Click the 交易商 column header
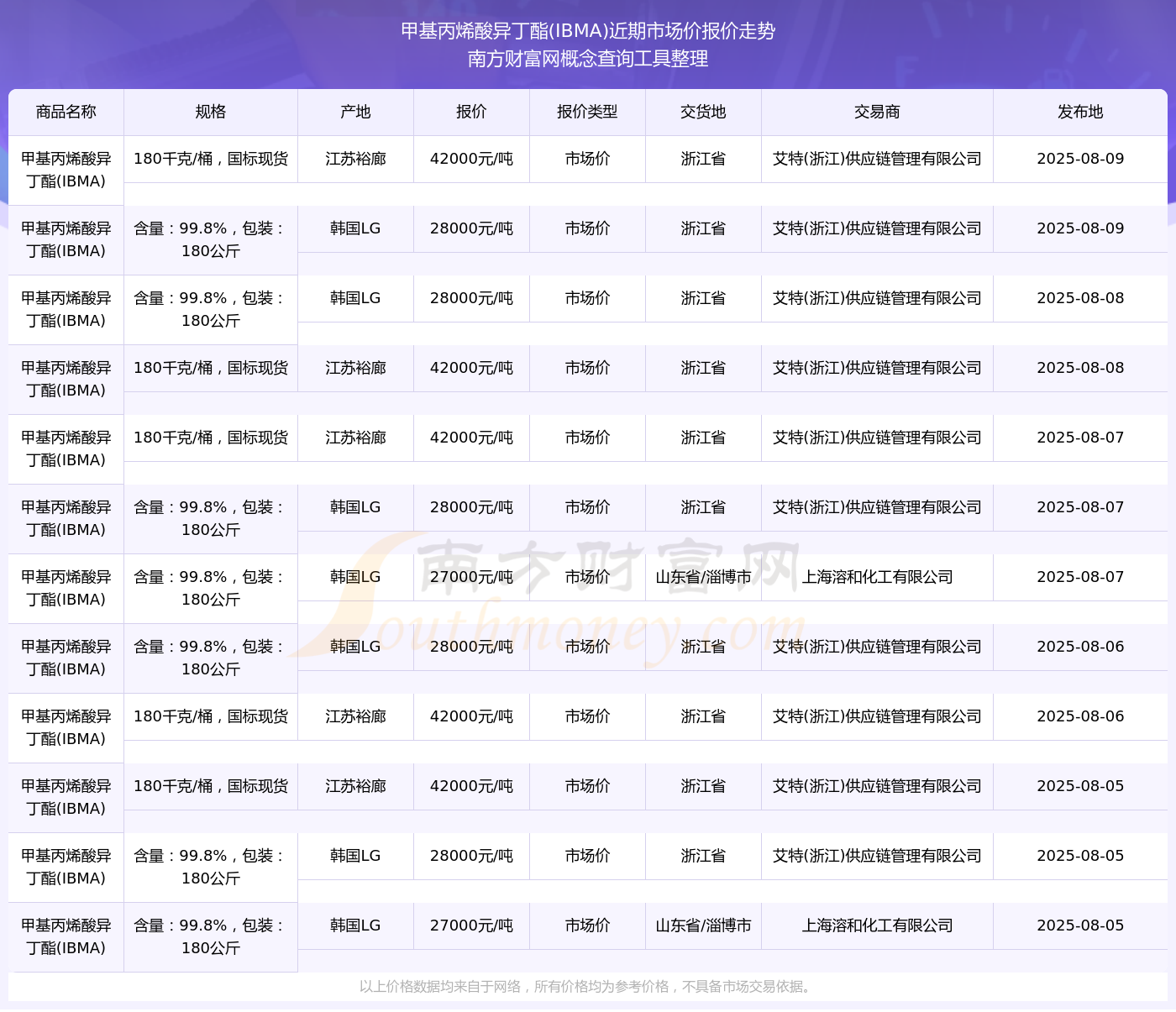 point(877,112)
